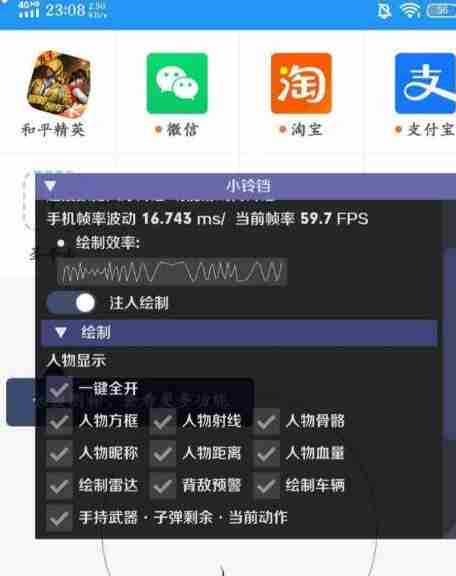
Task: Click the panel's right-side scrollbar
Action: [x=450, y=391]
